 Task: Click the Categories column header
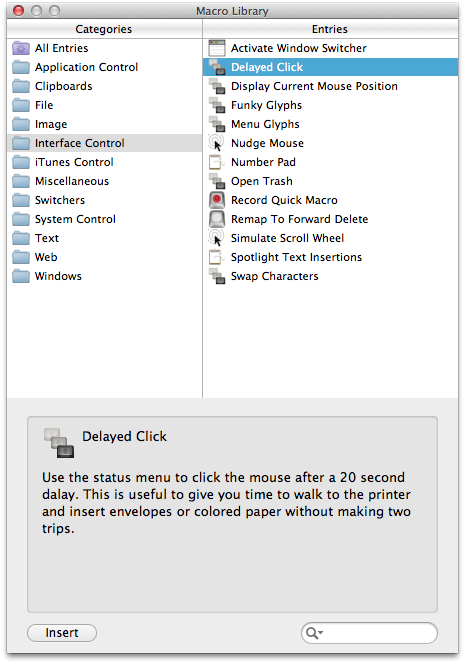point(104,29)
